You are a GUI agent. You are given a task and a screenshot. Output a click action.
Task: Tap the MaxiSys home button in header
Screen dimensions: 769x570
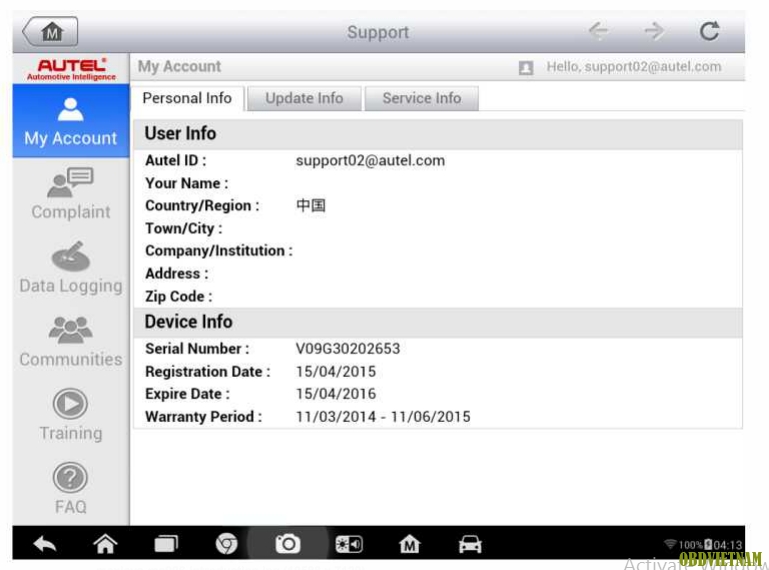pyautogui.click(x=50, y=32)
